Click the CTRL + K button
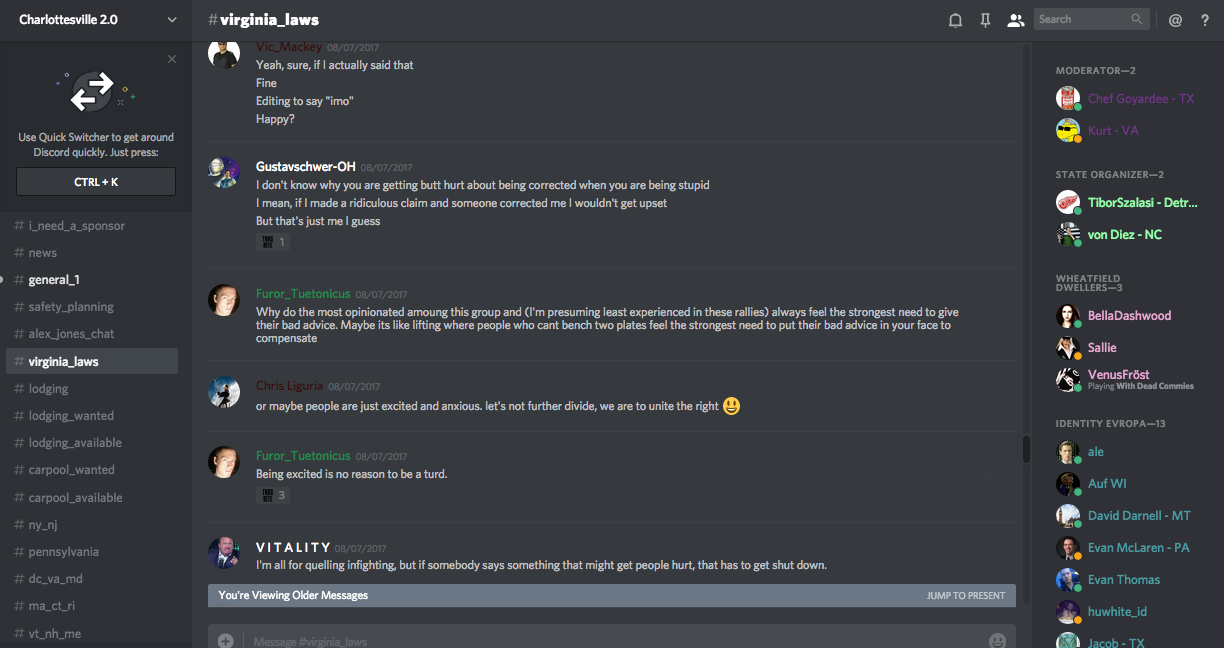The height and width of the screenshot is (648, 1224). (96, 182)
